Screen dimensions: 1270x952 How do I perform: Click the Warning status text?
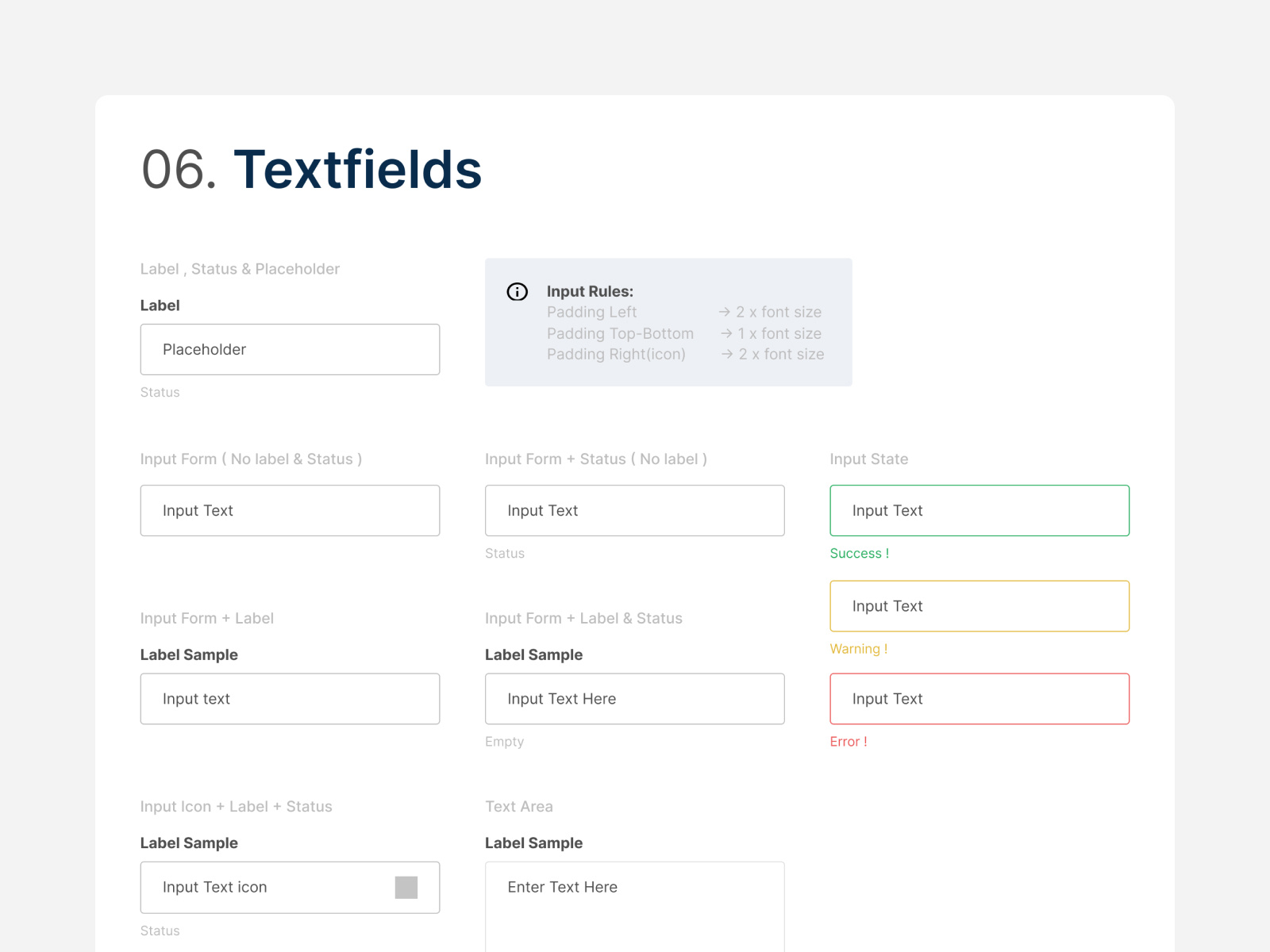tap(858, 648)
